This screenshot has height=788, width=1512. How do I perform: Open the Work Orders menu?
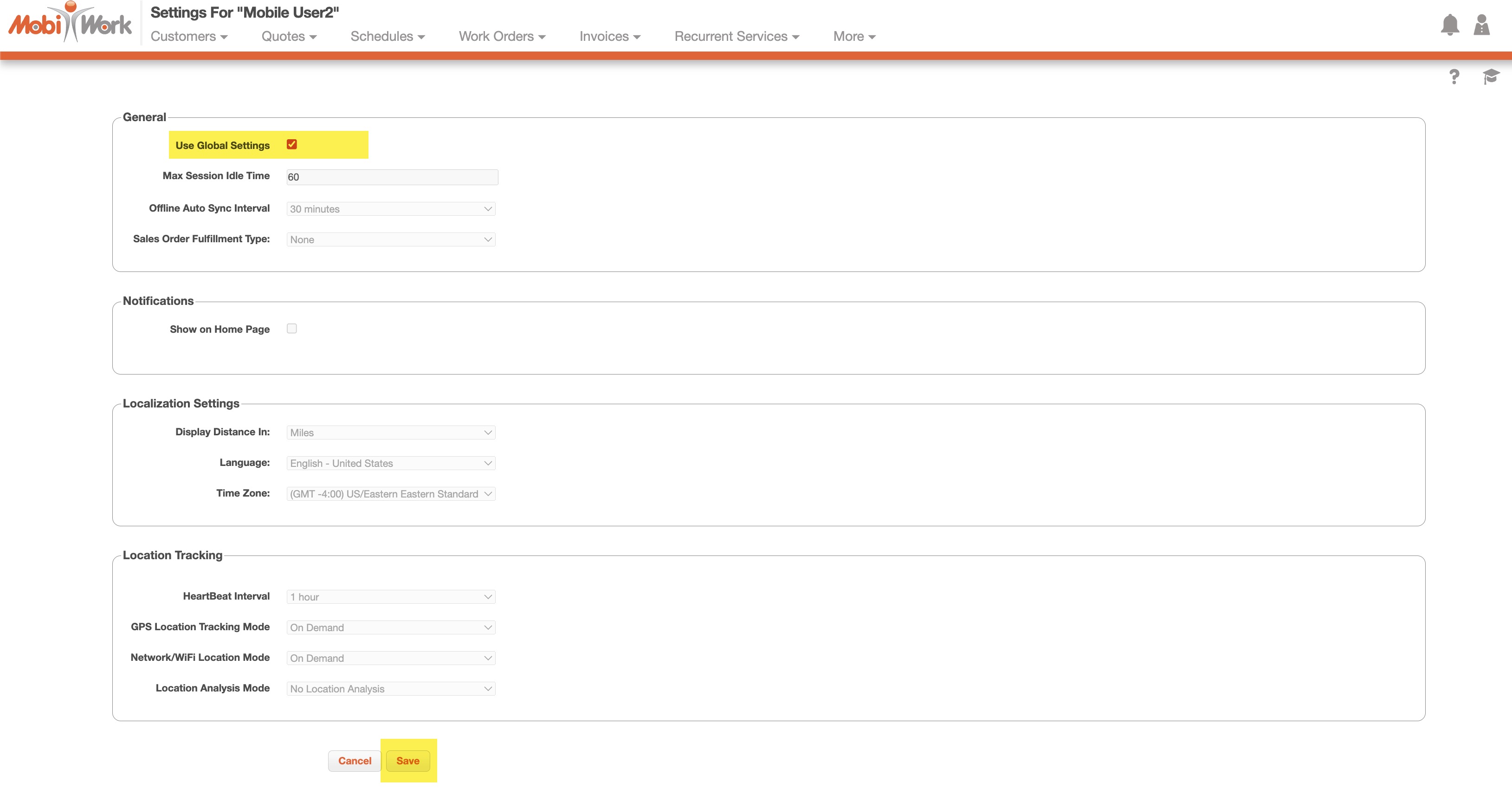point(502,36)
